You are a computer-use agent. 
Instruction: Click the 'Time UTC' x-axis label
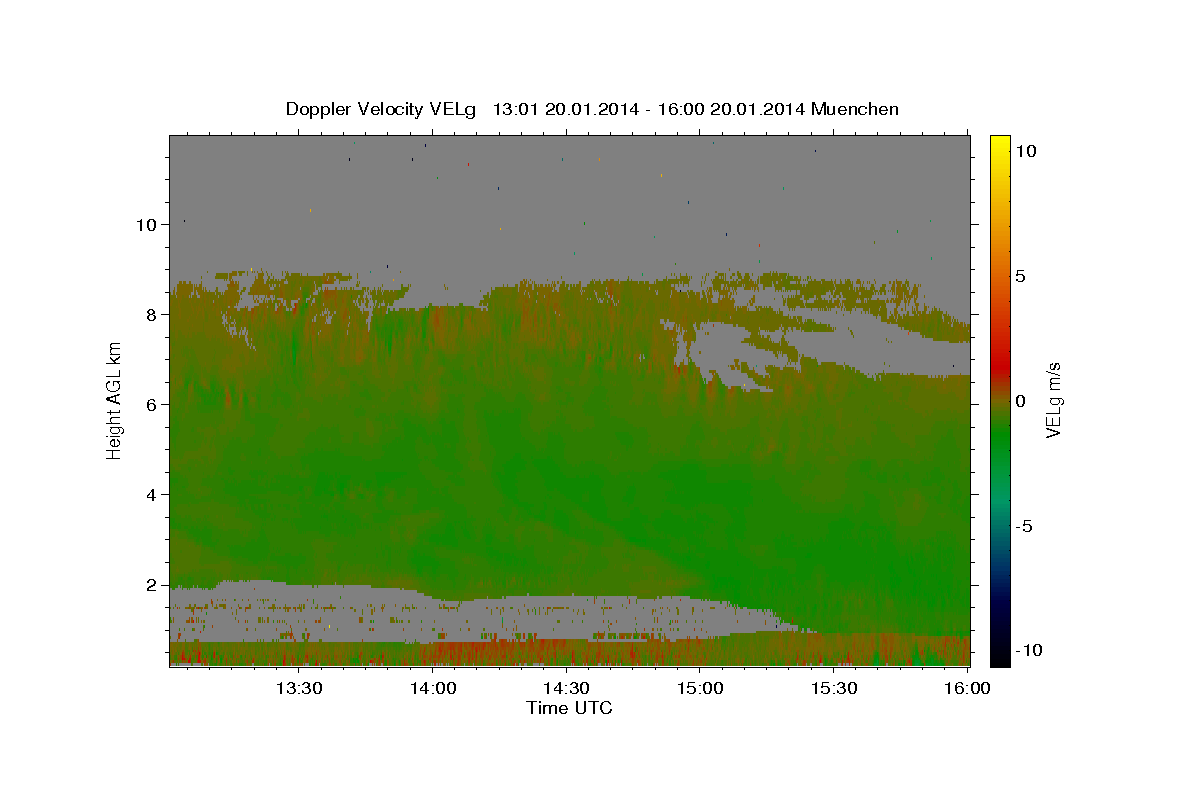tap(569, 708)
